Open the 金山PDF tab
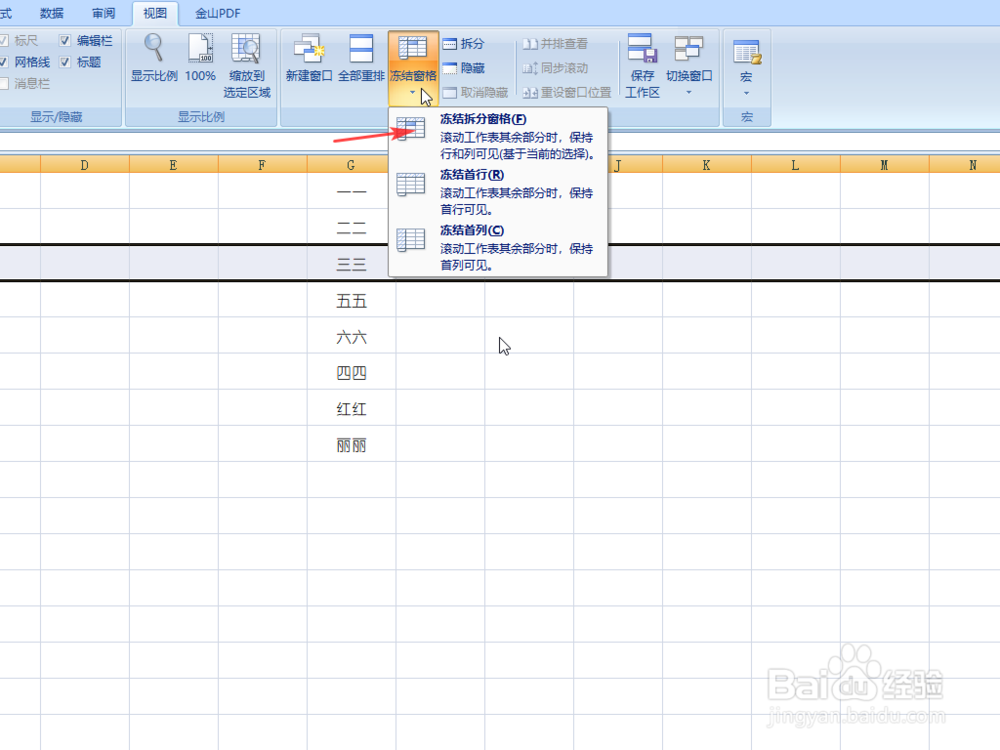Viewport: 1000px width, 750px height. click(x=217, y=13)
